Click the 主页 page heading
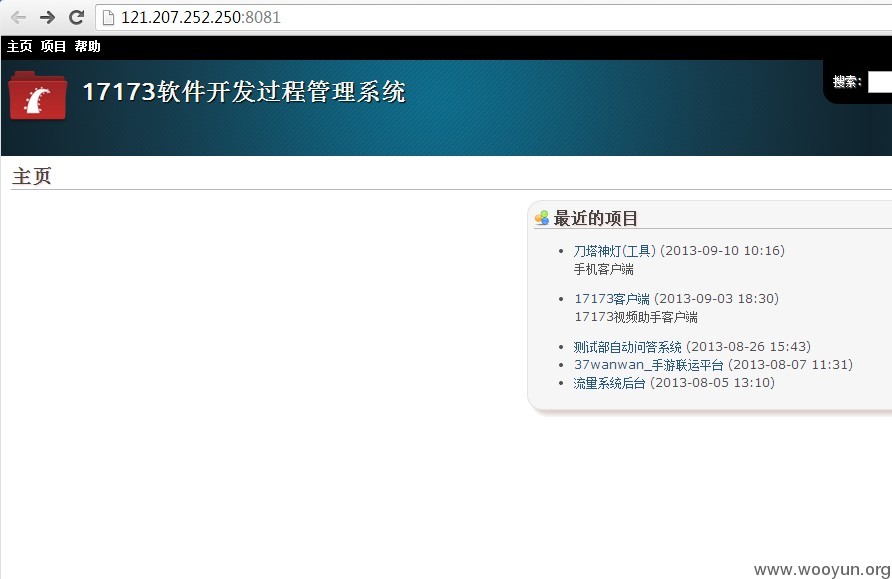 click(x=32, y=176)
